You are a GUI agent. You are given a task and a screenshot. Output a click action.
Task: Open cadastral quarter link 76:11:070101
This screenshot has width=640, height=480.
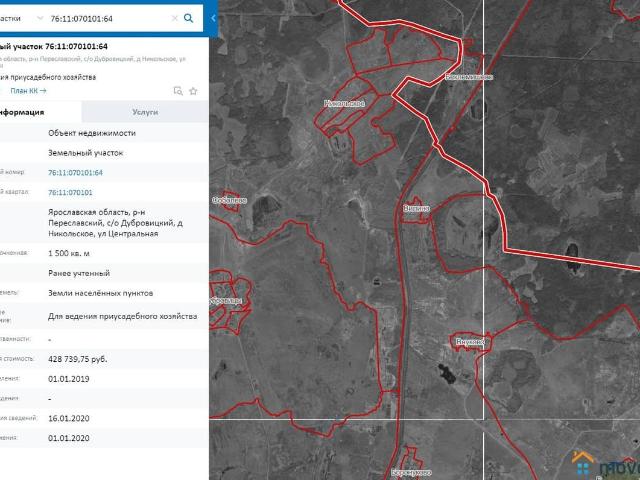(70, 192)
